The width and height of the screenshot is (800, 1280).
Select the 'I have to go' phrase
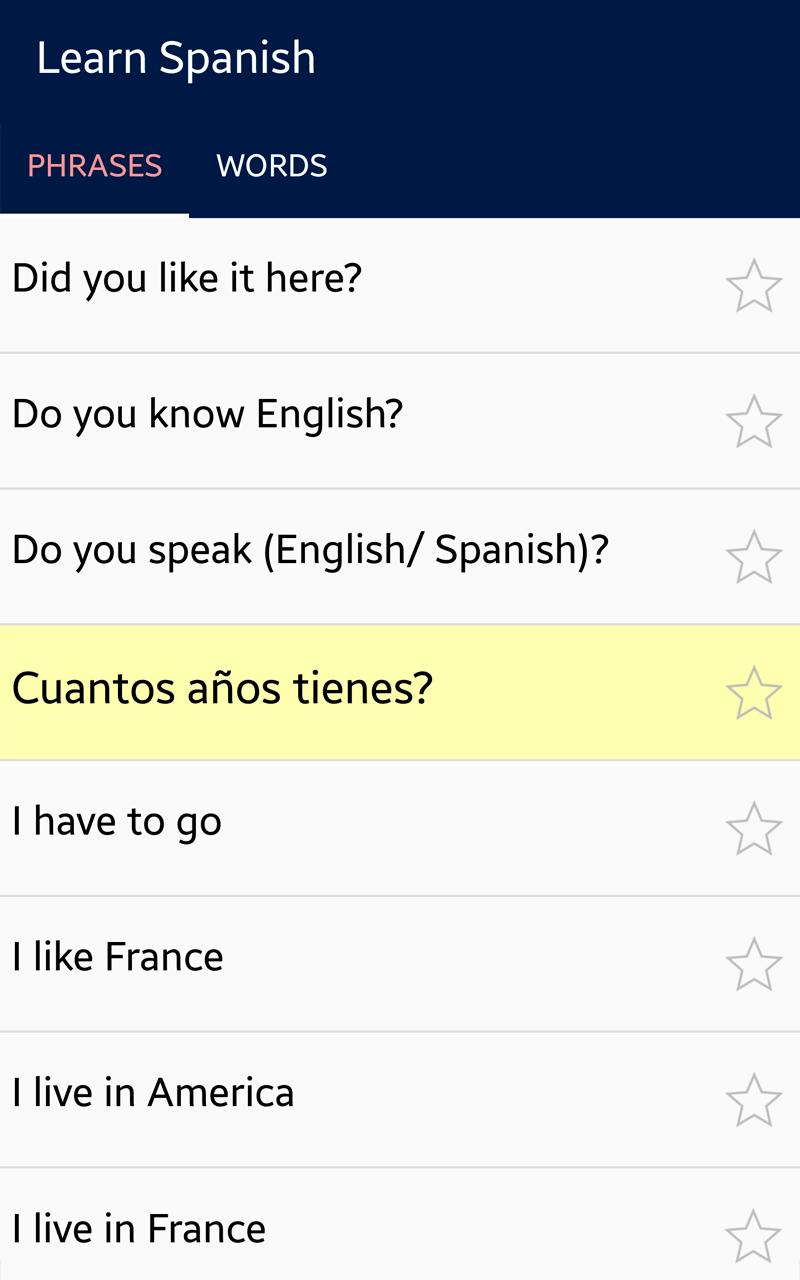point(117,823)
